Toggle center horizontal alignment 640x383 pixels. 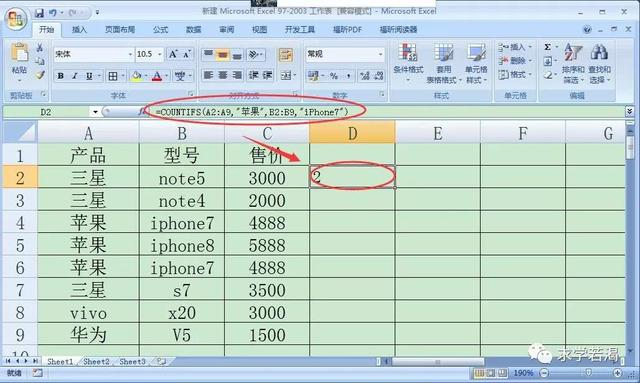pos(223,76)
